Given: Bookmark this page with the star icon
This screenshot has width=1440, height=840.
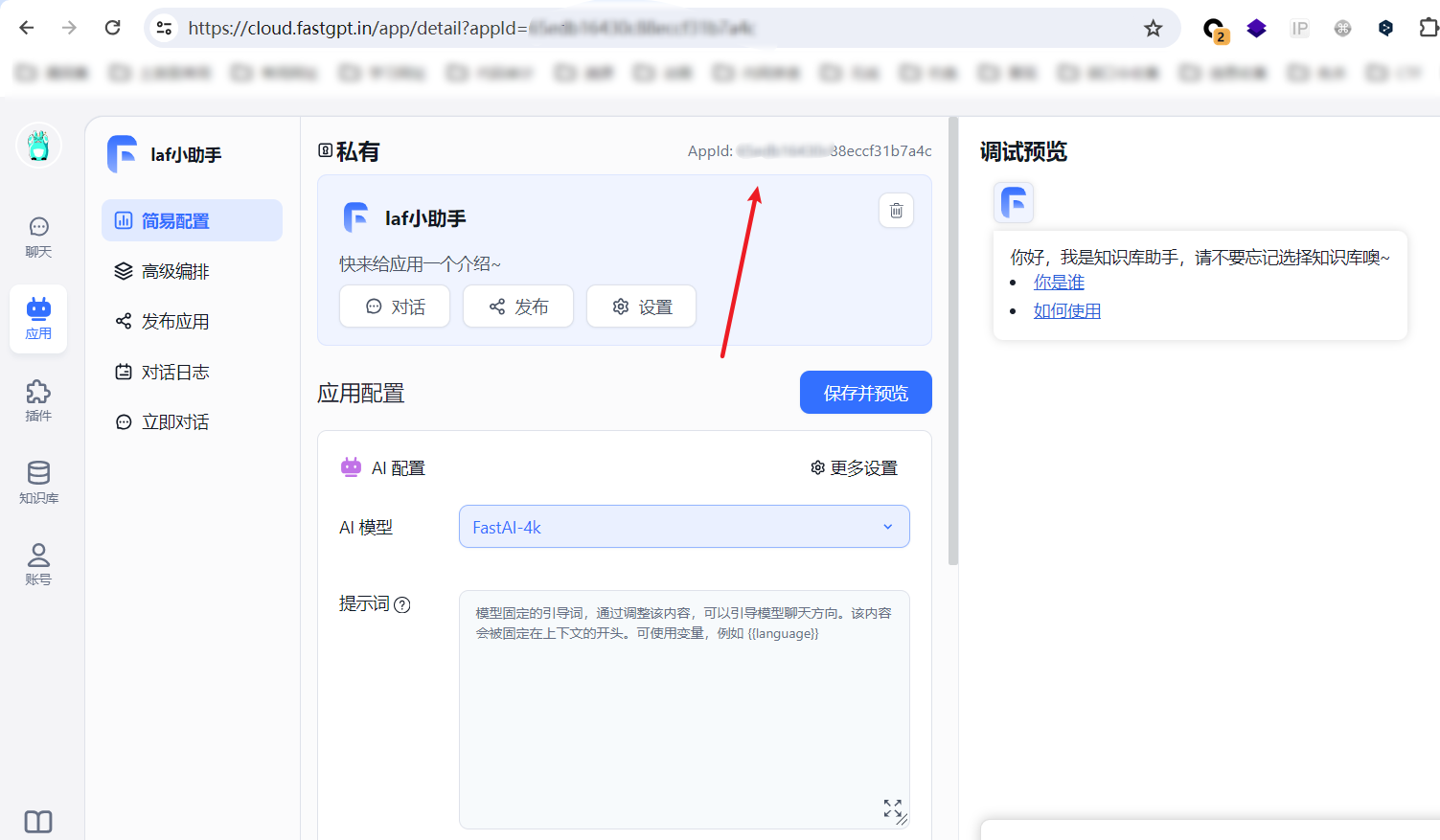Looking at the screenshot, I should tap(1153, 29).
